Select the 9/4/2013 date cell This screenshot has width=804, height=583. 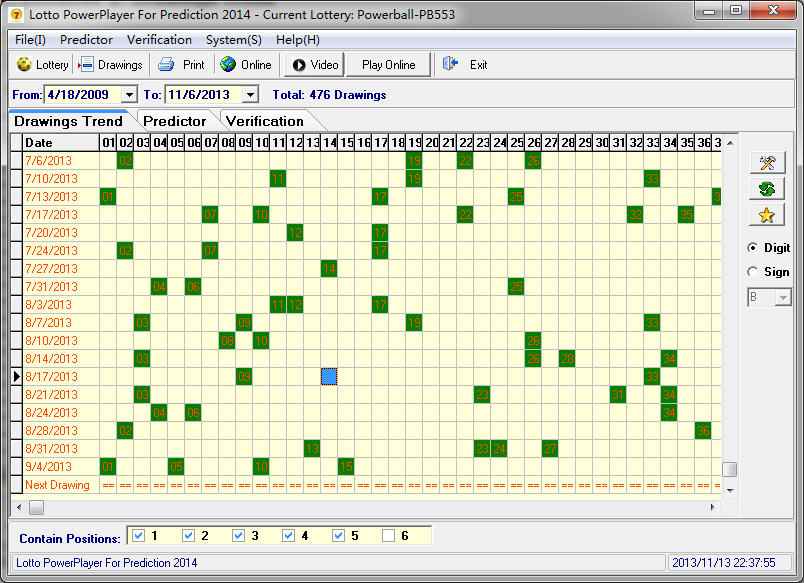click(x=61, y=467)
